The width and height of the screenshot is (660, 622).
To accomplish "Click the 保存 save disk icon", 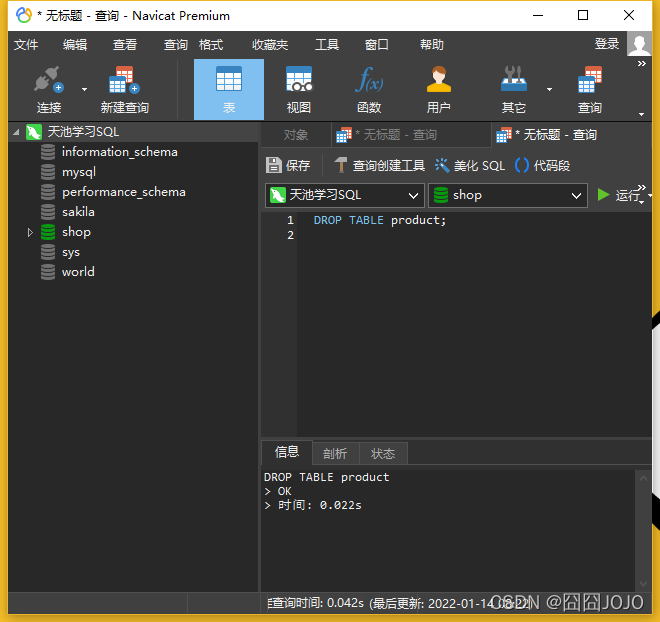I will 274,165.
